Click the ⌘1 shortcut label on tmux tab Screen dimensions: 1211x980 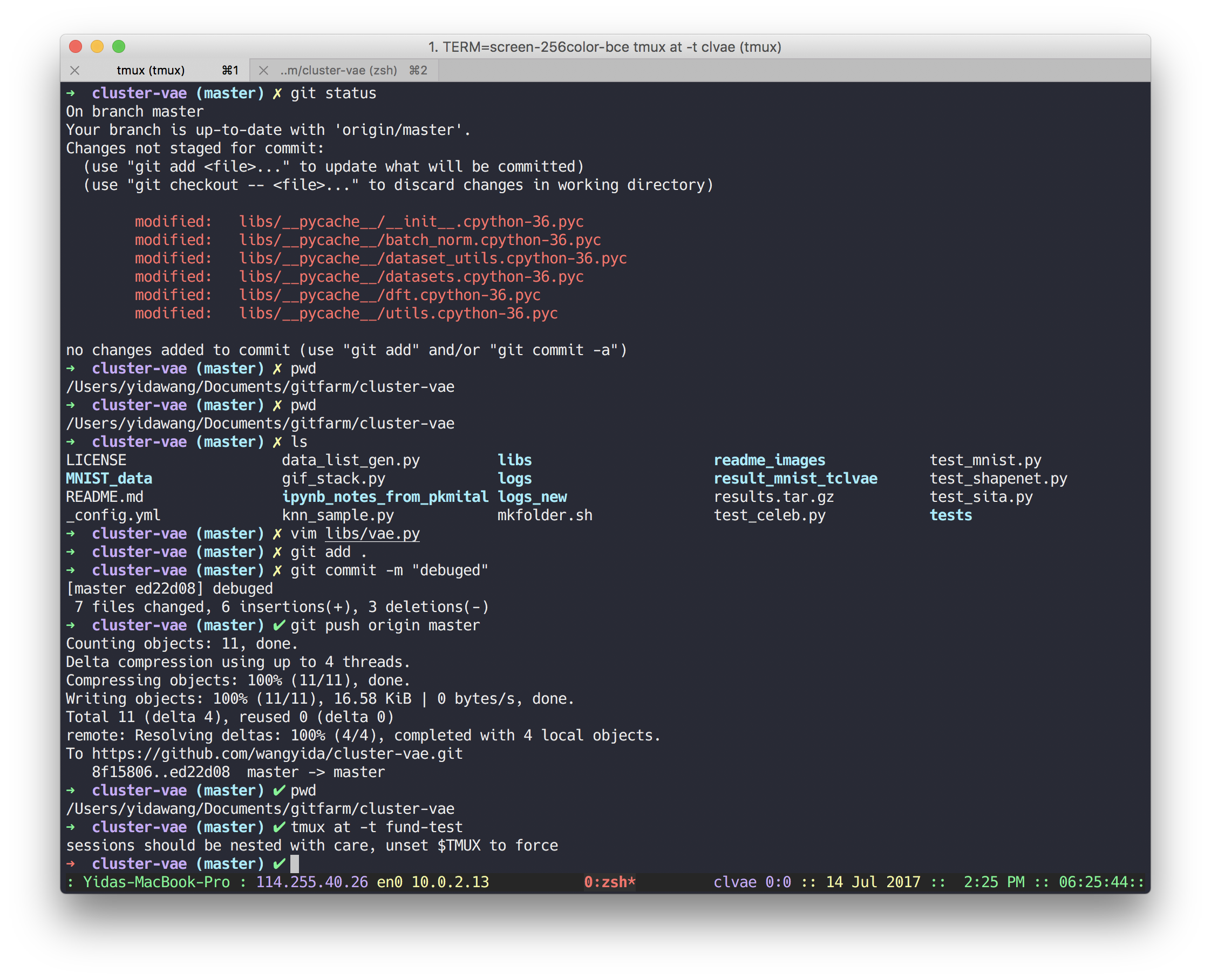click(x=230, y=70)
